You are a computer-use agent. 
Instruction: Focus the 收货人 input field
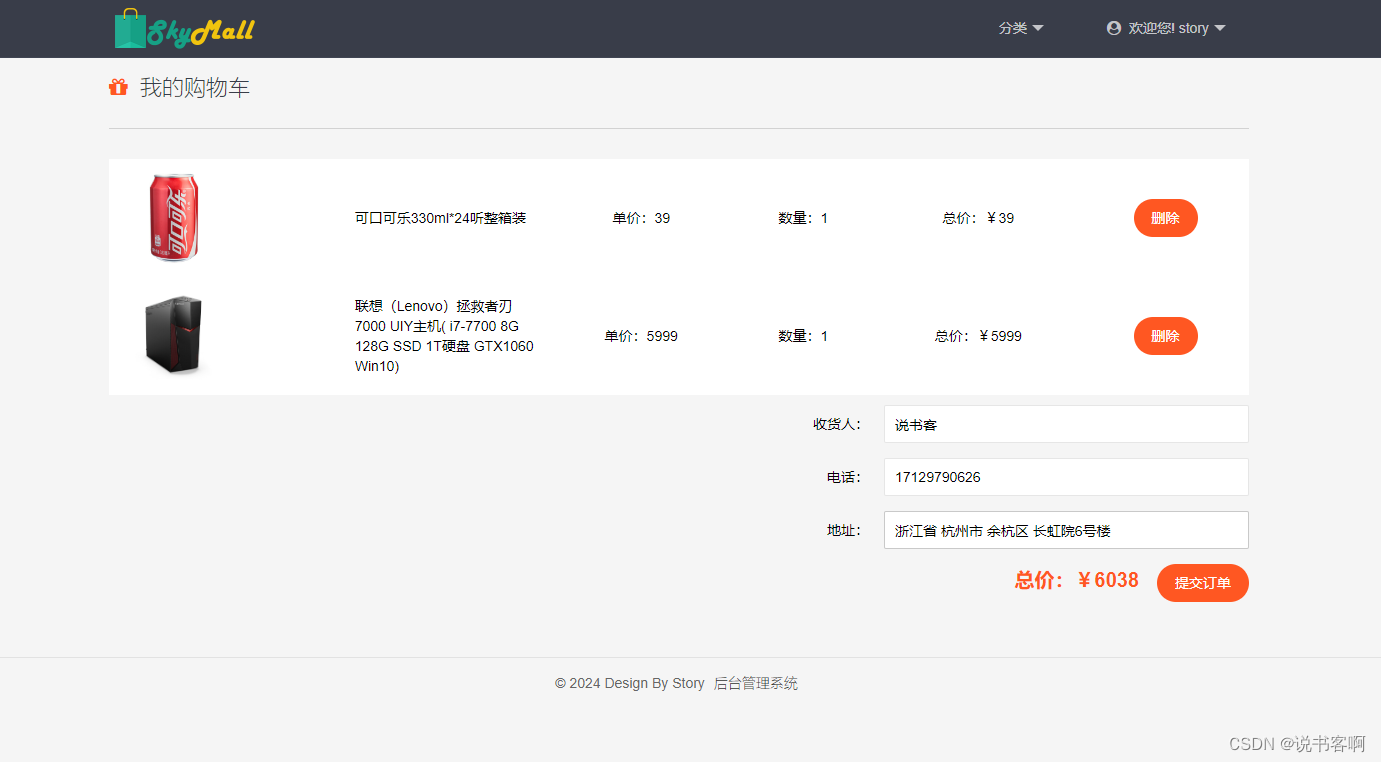[1066, 424]
